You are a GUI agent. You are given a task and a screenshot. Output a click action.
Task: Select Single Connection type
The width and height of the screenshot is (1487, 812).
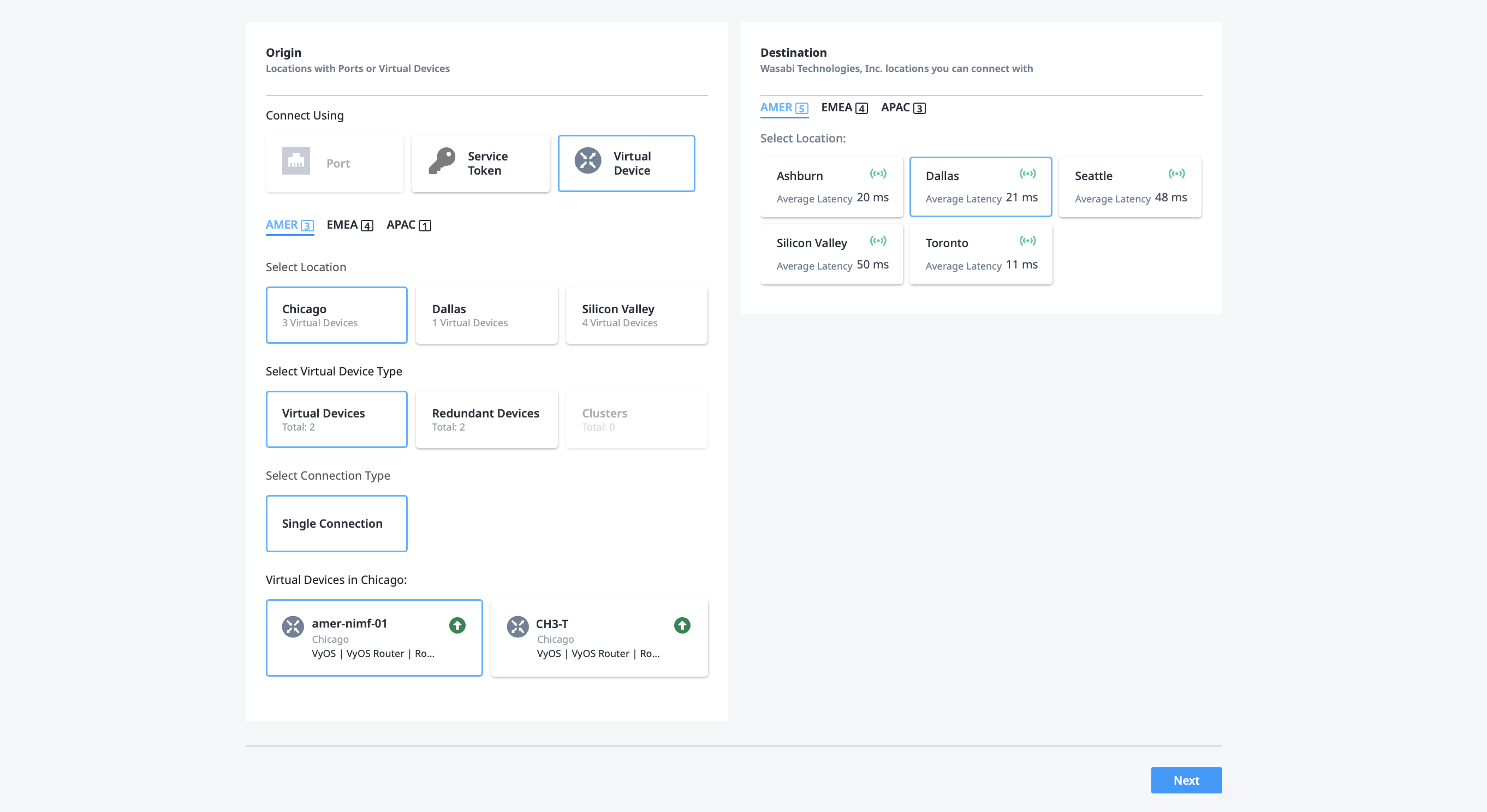336,524
